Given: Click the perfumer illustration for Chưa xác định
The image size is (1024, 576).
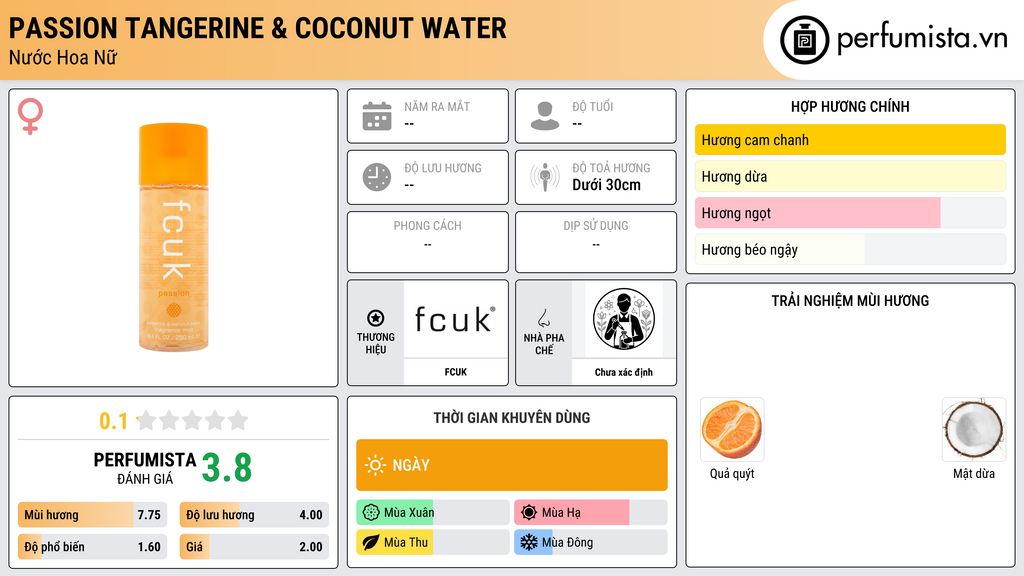Looking at the screenshot, I should (x=624, y=319).
